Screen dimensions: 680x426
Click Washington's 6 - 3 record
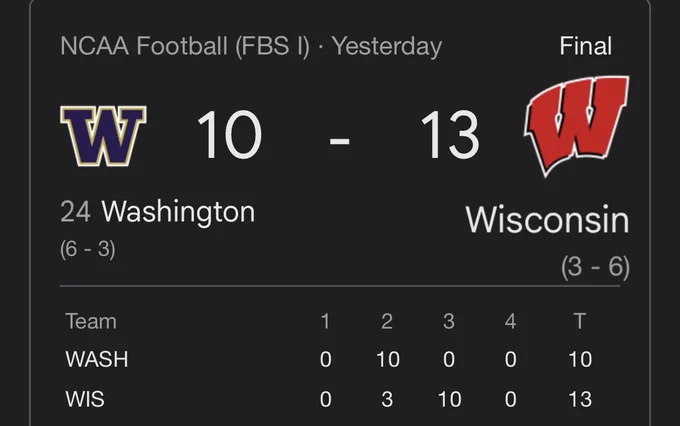pyautogui.click(x=88, y=249)
